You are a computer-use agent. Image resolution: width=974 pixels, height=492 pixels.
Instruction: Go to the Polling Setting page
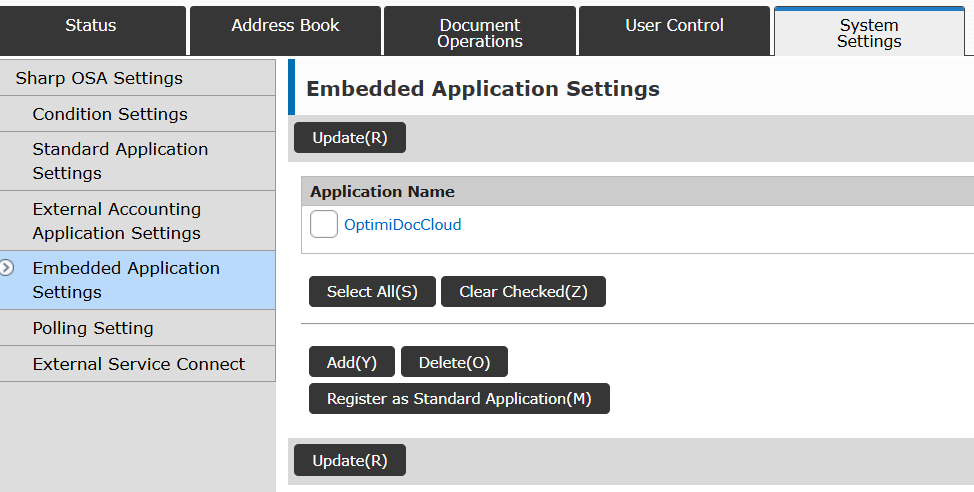click(93, 328)
